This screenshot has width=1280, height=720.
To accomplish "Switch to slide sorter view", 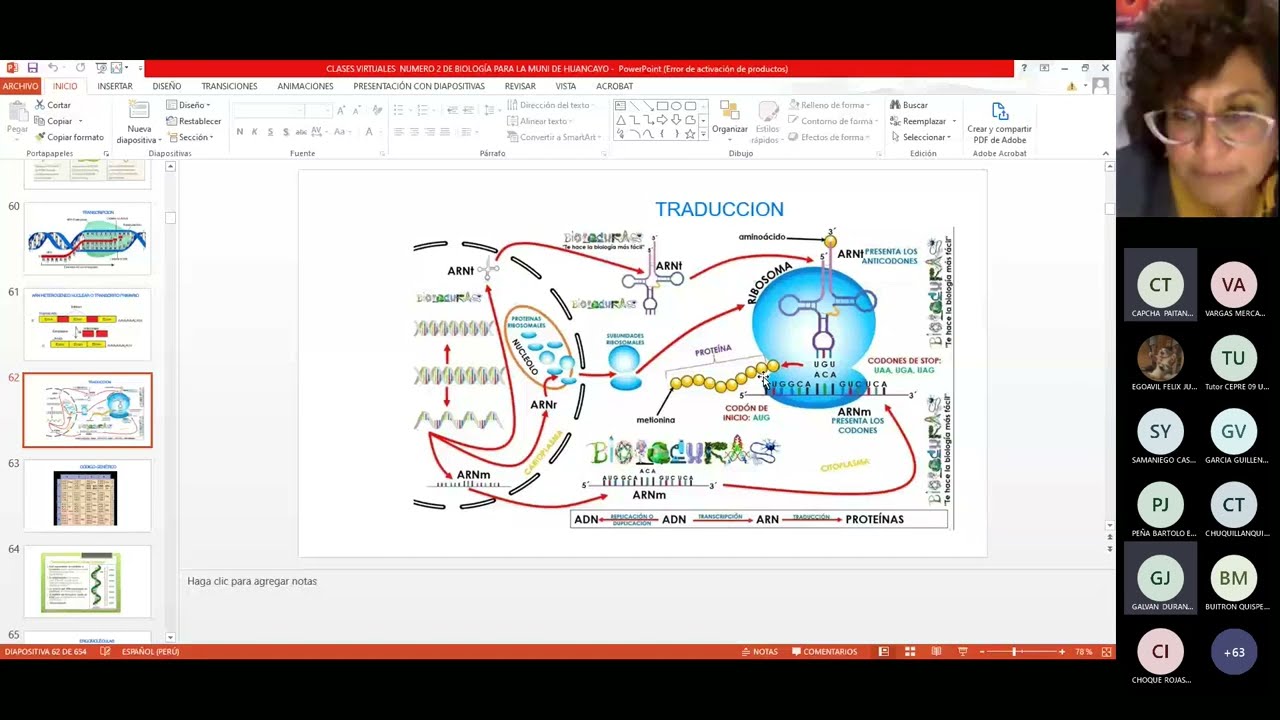I will [910, 651].
